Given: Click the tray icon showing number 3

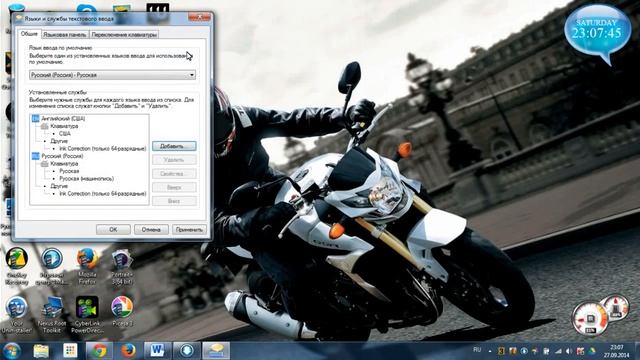Looking at the screenshot, I should pos(501,351).
